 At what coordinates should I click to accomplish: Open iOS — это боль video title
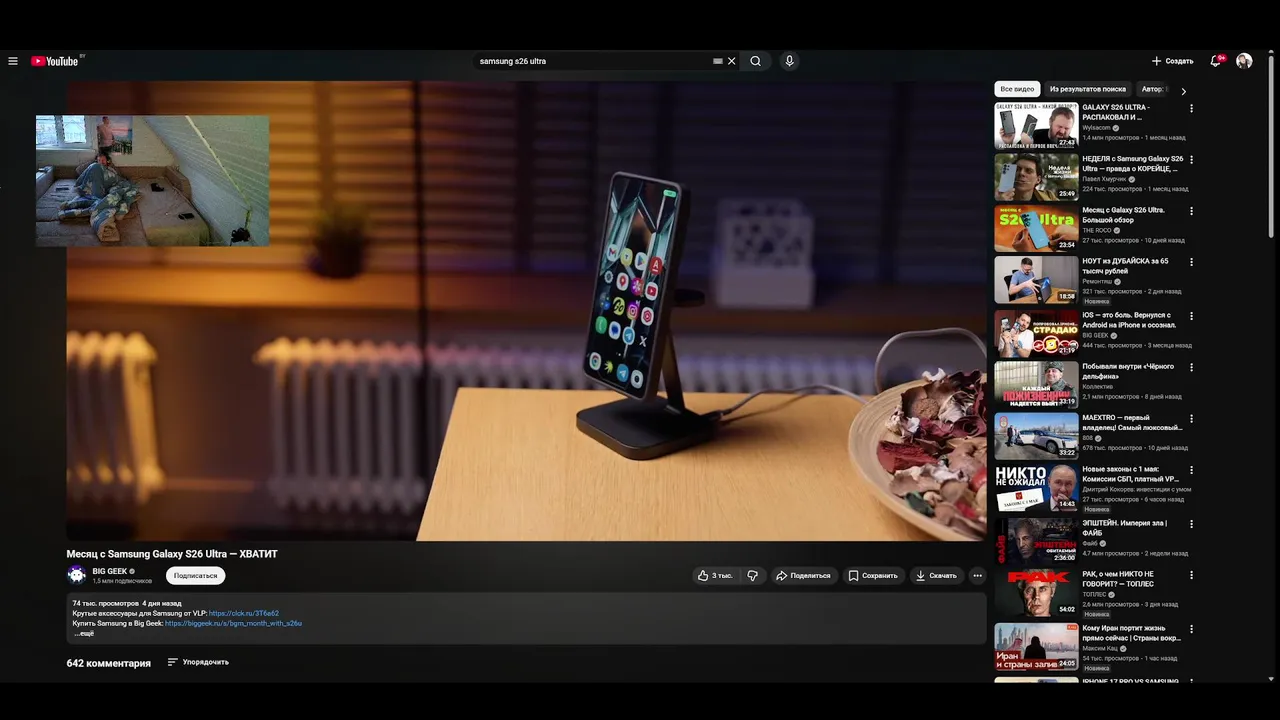point(1129,320)
